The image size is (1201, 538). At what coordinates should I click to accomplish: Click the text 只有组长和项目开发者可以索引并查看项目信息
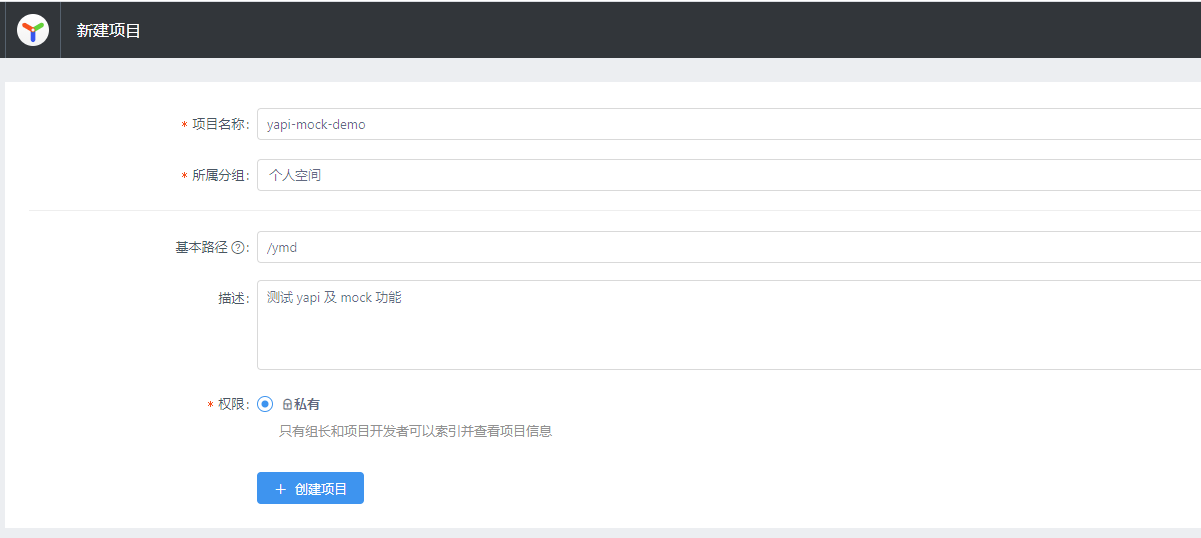click(415, 432)
